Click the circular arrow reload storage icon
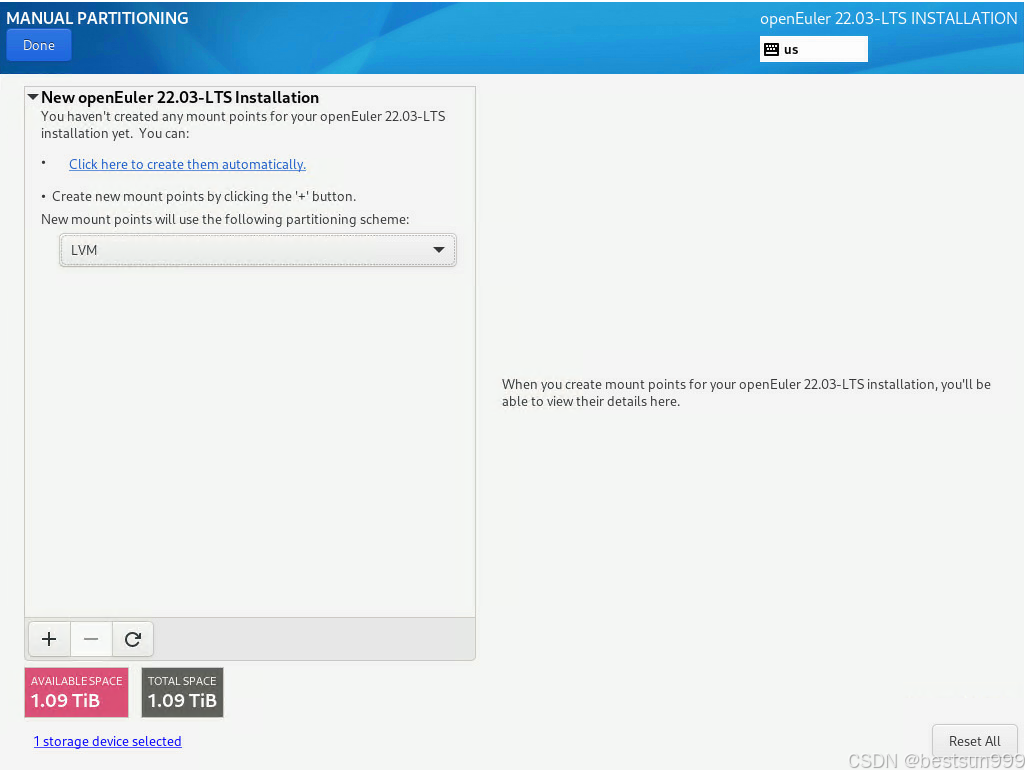 click(132, 639)
